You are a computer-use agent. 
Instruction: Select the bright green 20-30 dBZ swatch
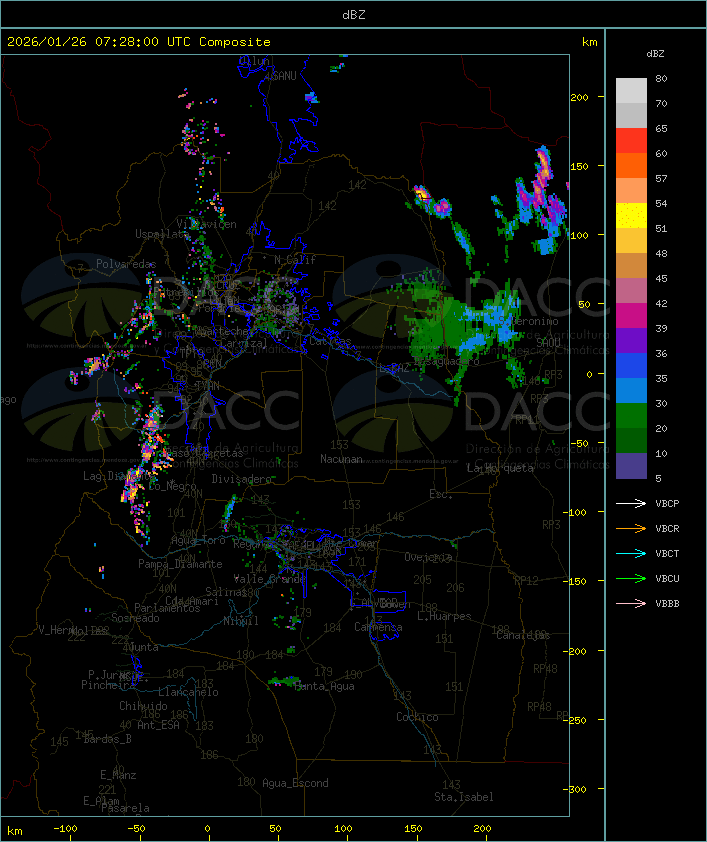[631, 416]
